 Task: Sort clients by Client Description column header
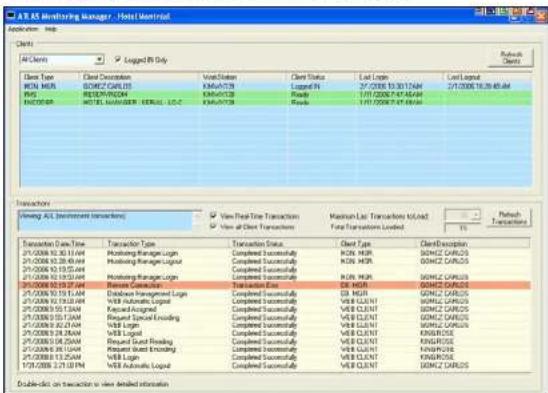(x=139, y=77)
